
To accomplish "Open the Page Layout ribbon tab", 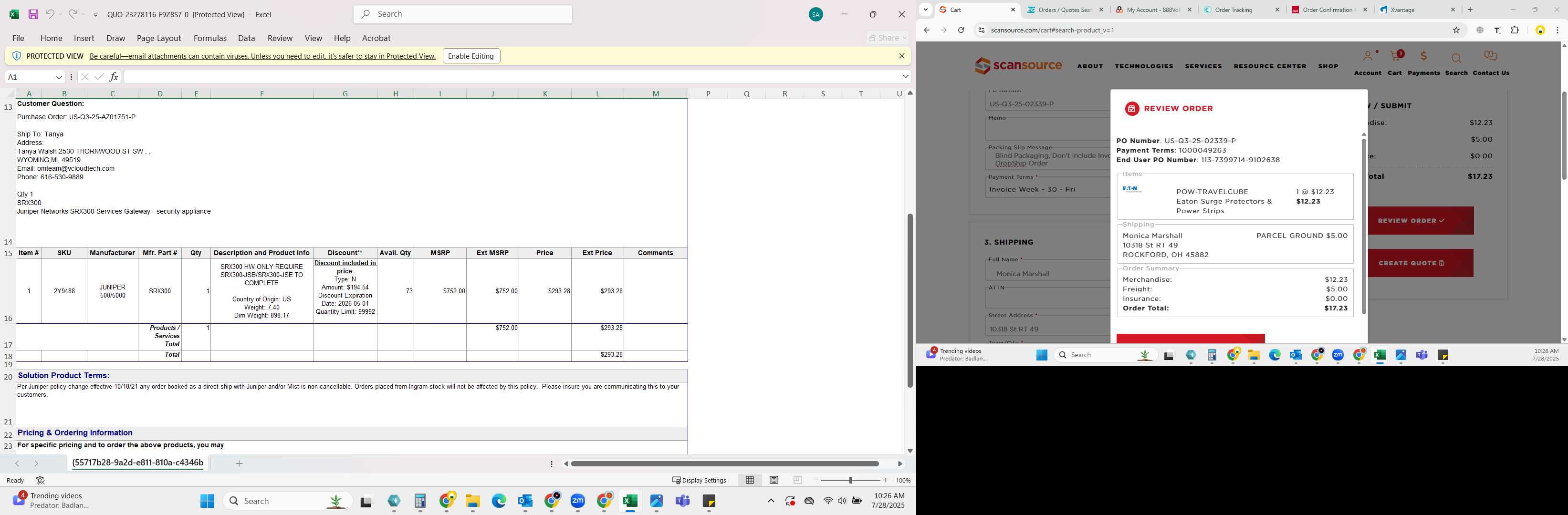I will (159, 38).
